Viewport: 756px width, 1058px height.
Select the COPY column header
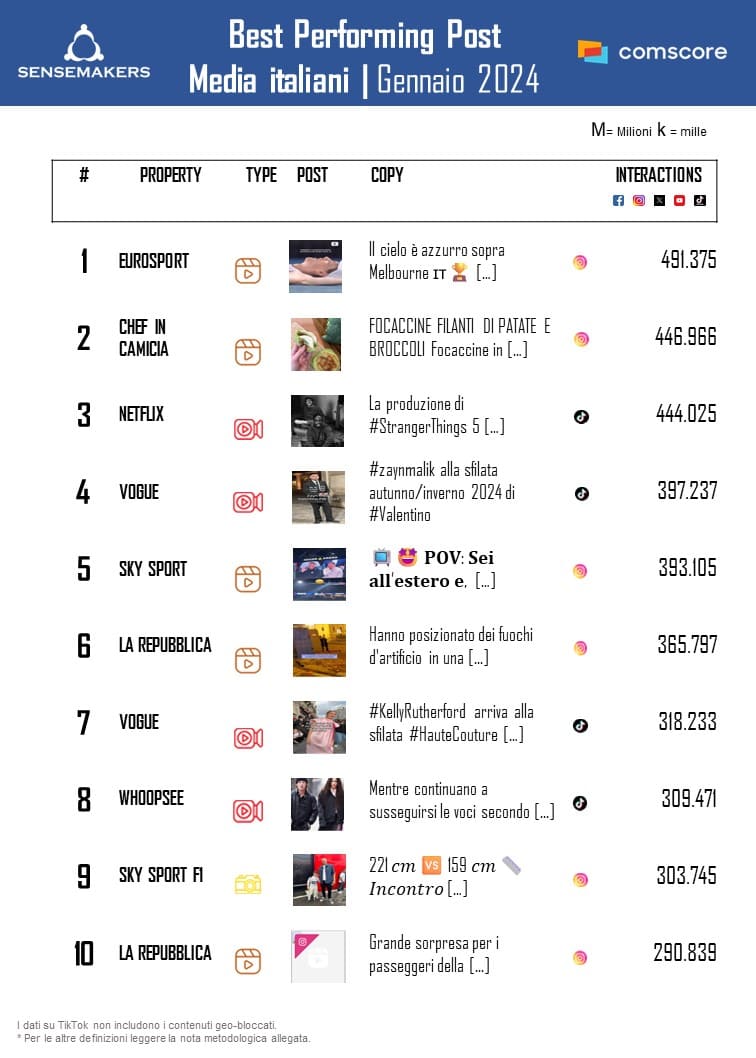(x=387, y=175)
